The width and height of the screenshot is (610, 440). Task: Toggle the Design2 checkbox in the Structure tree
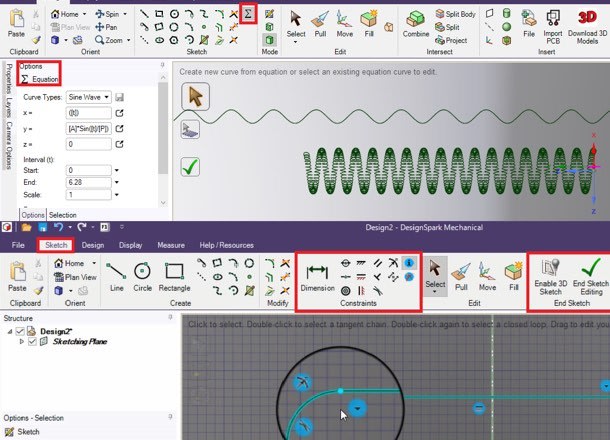pyautogui.click(x=20, y=331)
